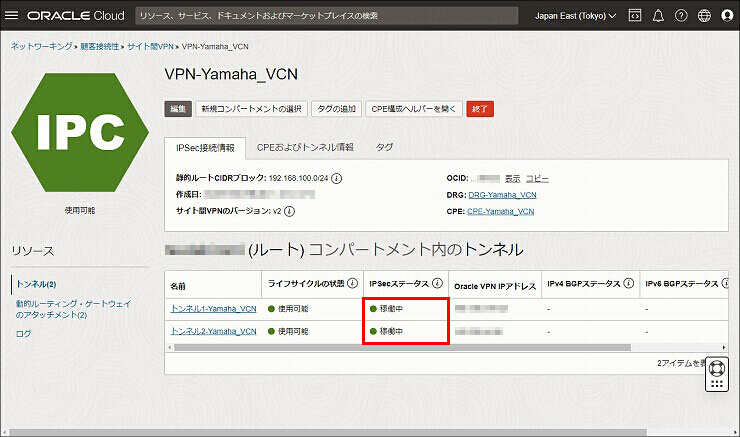Image resolution: width=740 pixels, height=437 pixels.
Task: Click 使用可能 status in tunnel 1 row
Action: [293, 309]
